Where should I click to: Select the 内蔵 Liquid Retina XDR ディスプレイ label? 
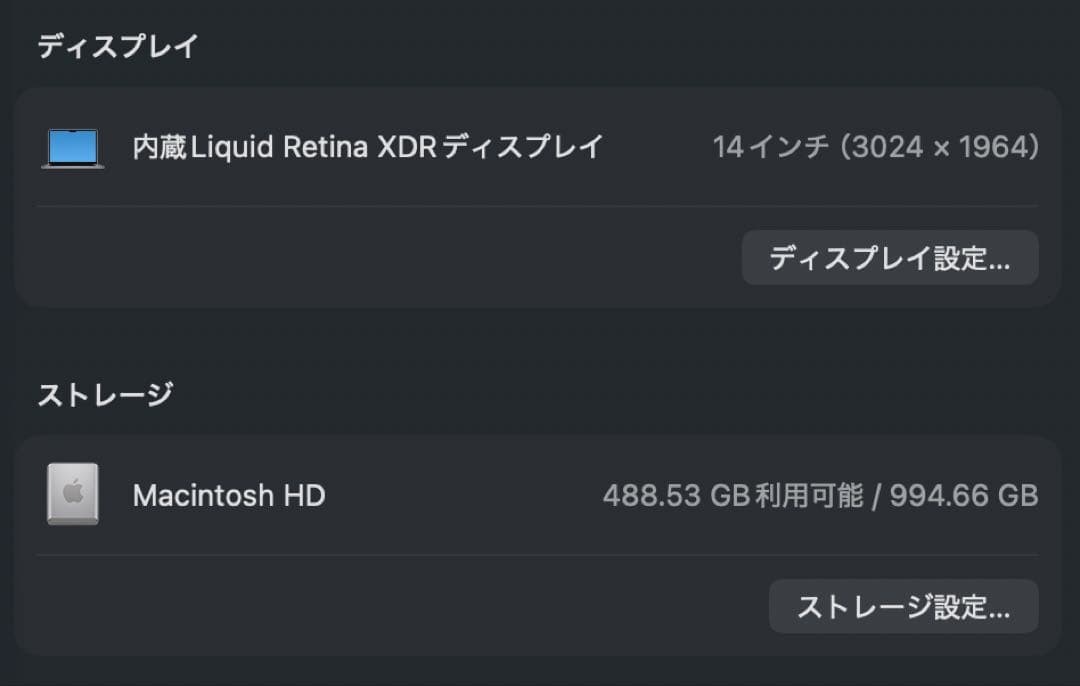coord(367,146)
